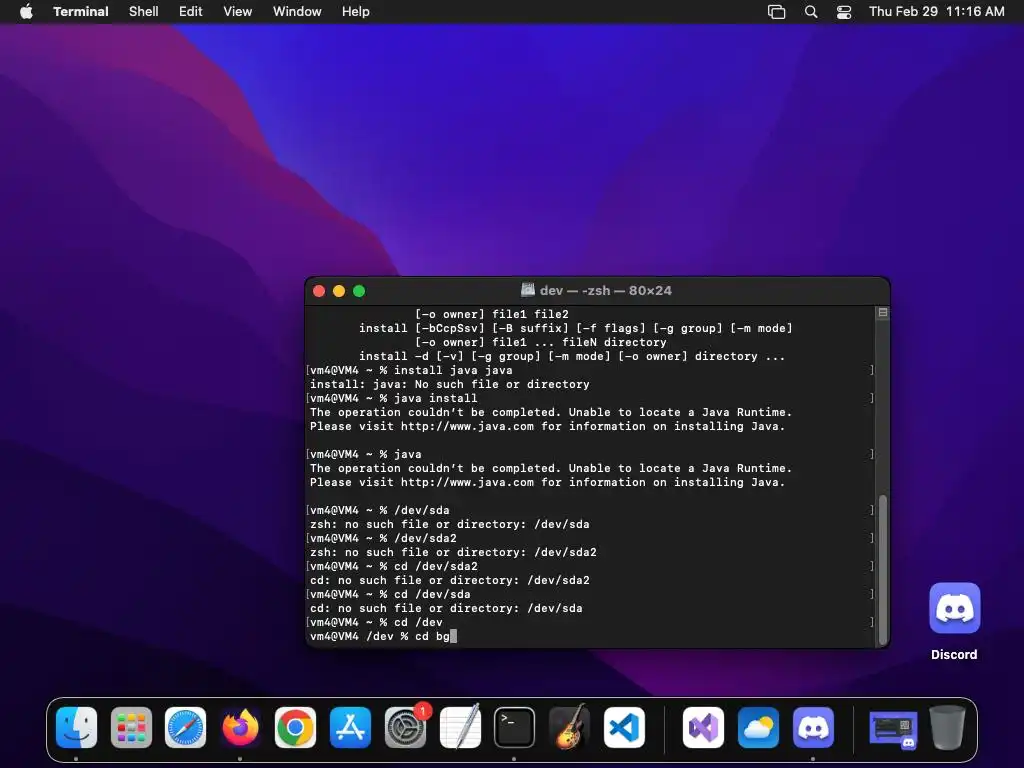Open the minimized window thumbnail in Dock

[x=893, y=729]
